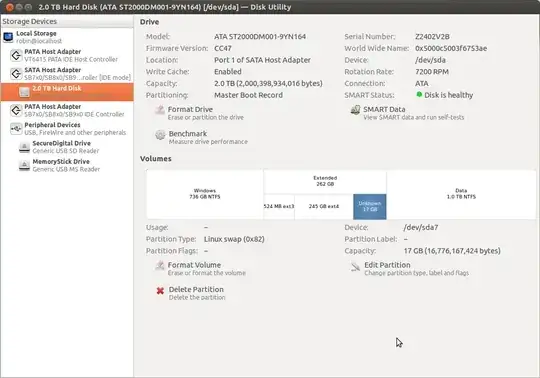Click the firmware version CC47
Image resolution: width=540 pixels, height=378 pixels.
223,48
